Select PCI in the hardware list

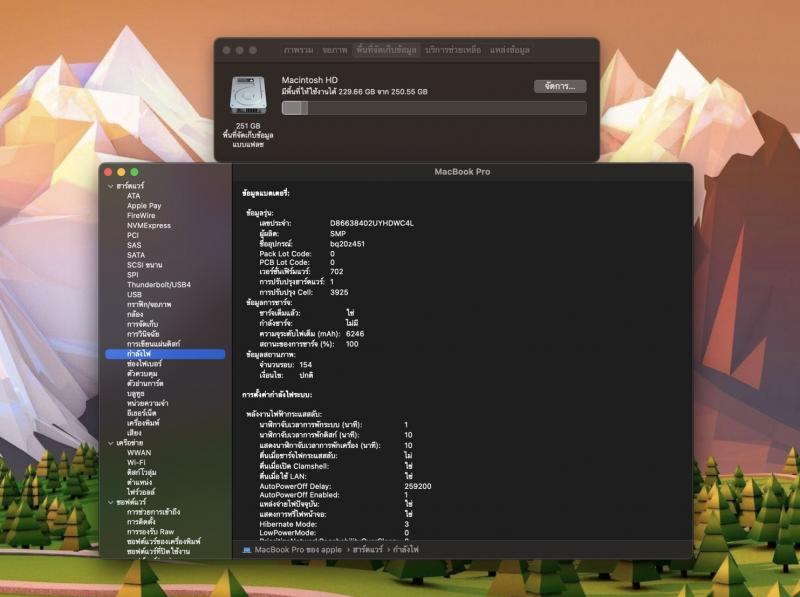[133, 235]
